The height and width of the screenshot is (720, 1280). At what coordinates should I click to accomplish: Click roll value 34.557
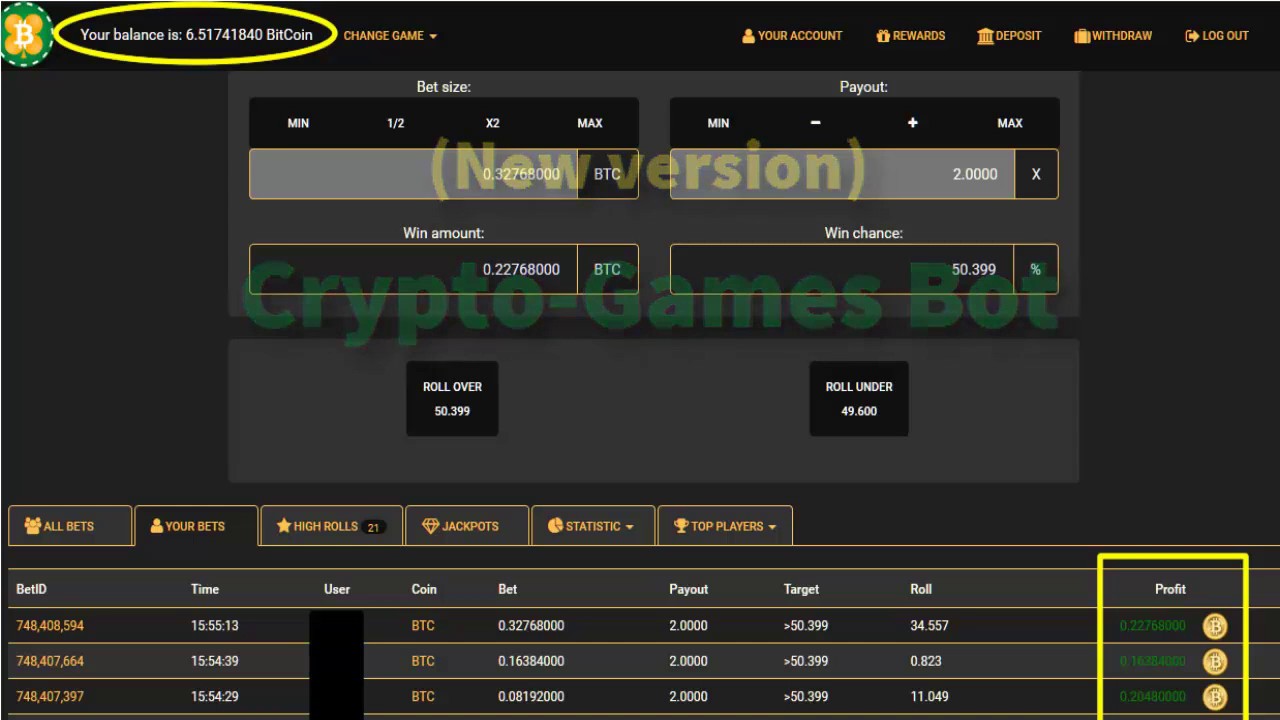click(x=929, y=626)
